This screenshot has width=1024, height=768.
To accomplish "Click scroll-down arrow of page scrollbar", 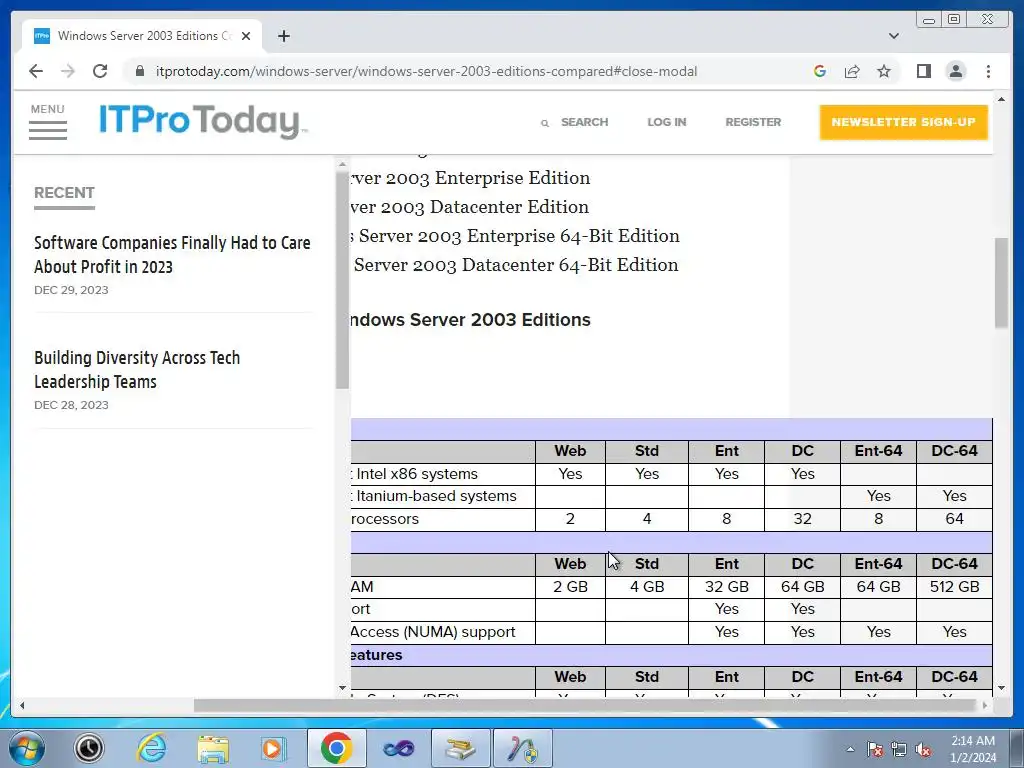I will coord(1001,688).
